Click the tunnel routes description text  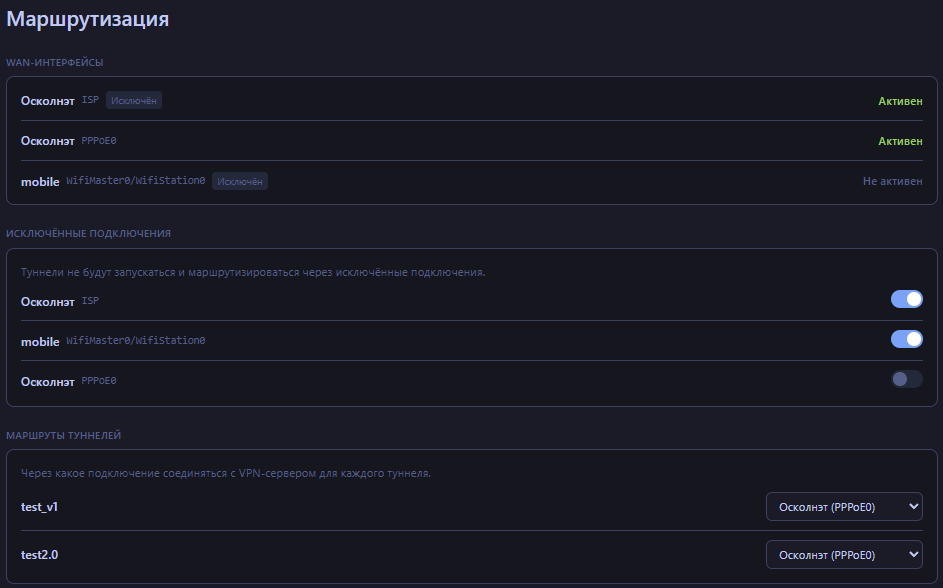[x=226, y=473]
